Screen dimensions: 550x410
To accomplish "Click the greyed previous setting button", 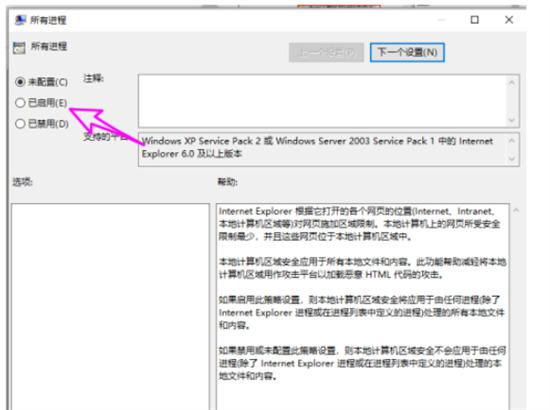I will tap(326, 53).
